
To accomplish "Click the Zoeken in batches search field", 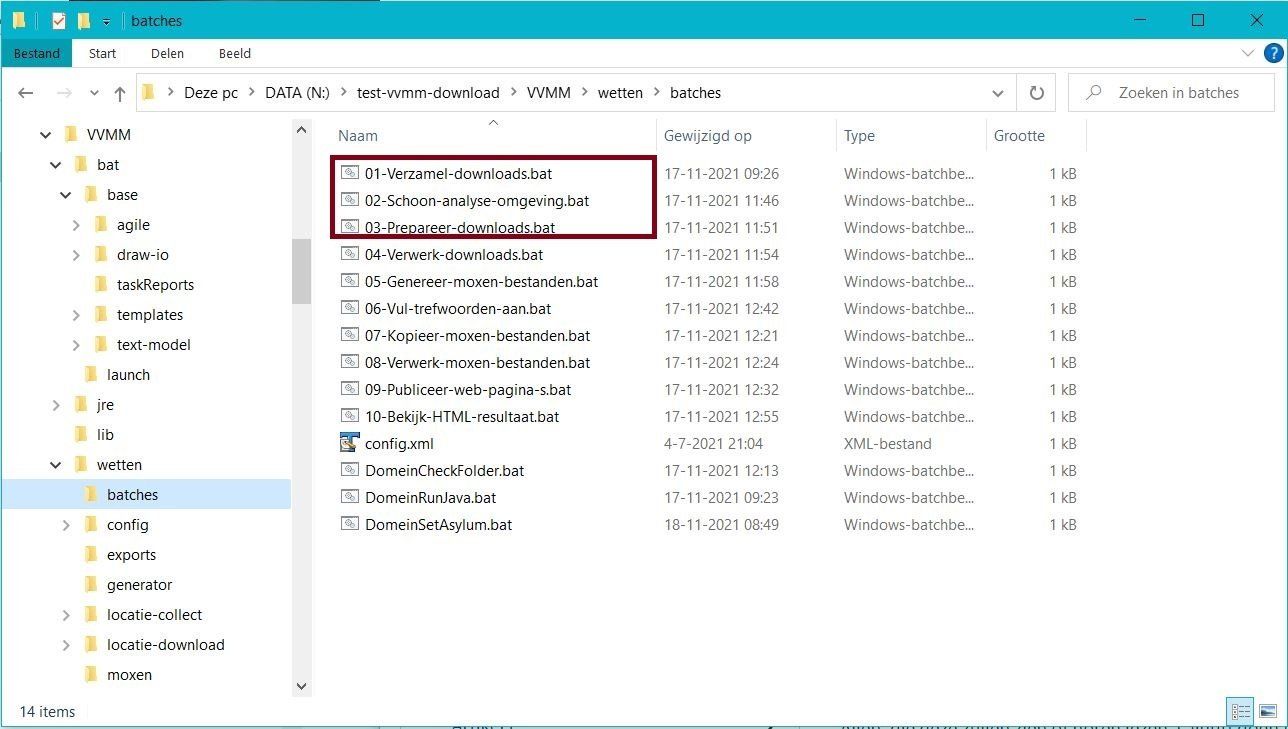I will click(x=1171, y=93).
